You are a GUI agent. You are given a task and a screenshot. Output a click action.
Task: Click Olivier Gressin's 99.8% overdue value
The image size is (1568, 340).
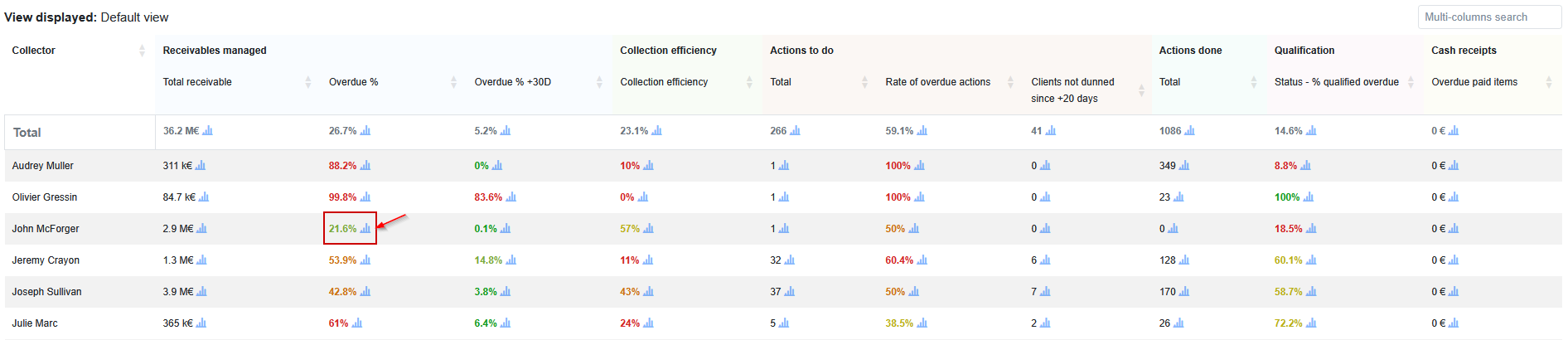tap(342, 197)
